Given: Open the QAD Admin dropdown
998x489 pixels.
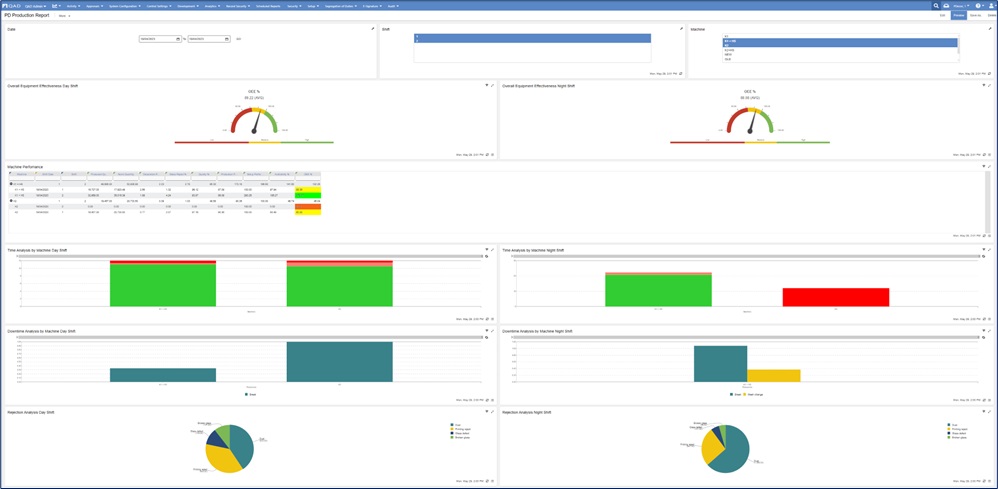Looking at the screenshot, I should point(36,6).
